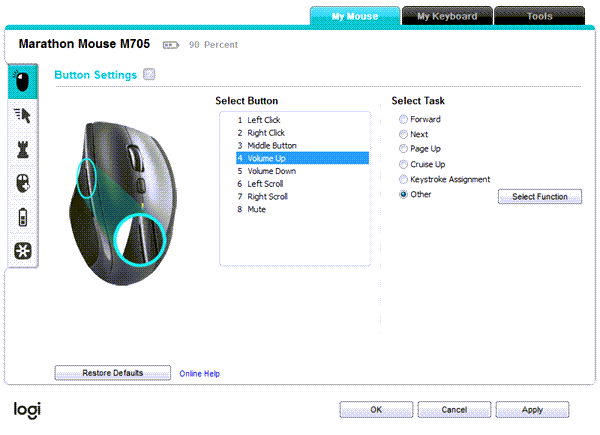The height and width of the screenshot is (435, 600).
Task: Choose the Page Up radio option
Action: tap(403, 149)
